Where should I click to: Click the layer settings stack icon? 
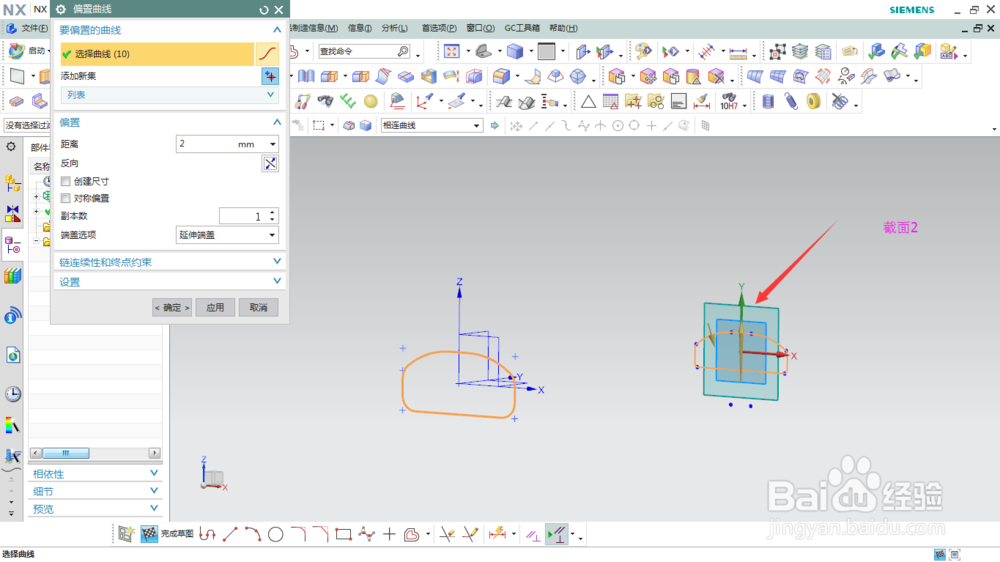point(800,51)
